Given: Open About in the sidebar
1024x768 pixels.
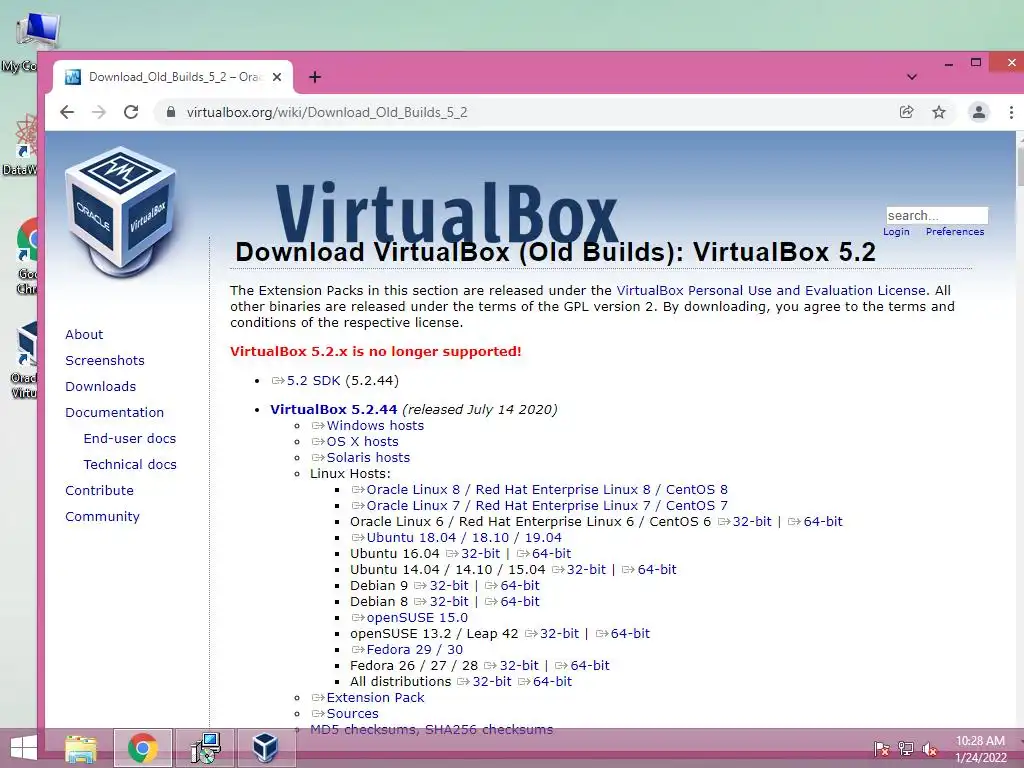Looking at the screenshot, I should tap(84, 334).
